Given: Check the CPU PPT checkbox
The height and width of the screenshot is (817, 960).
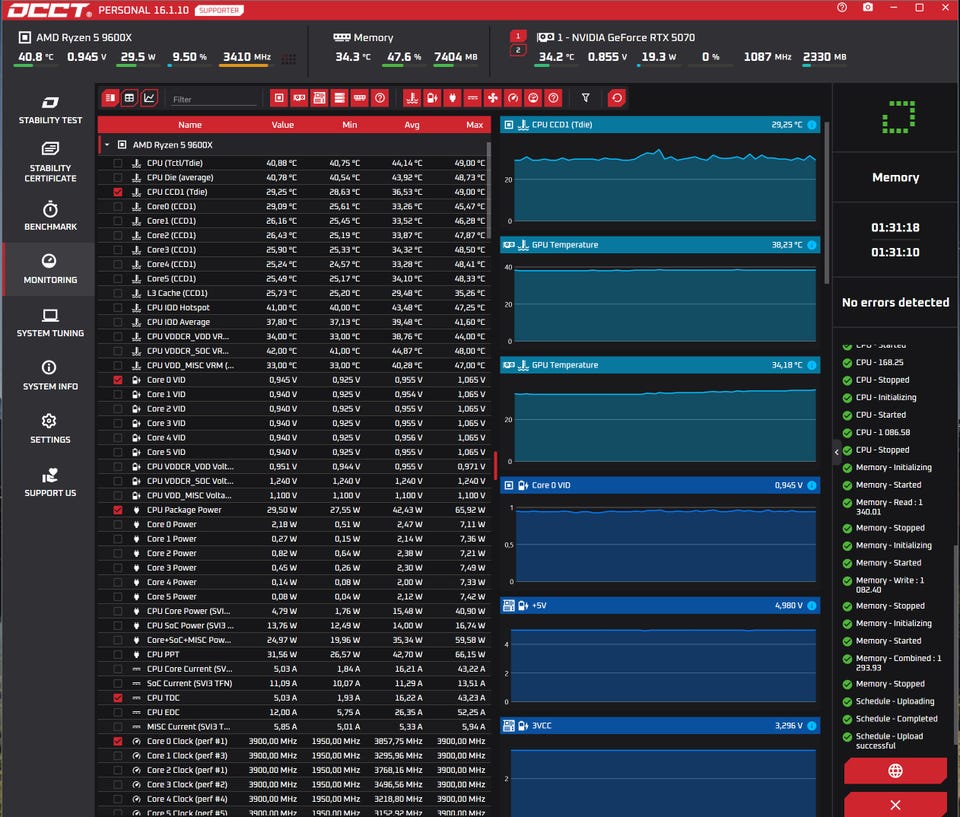Looking at the screenshot, I should point(118,655).
